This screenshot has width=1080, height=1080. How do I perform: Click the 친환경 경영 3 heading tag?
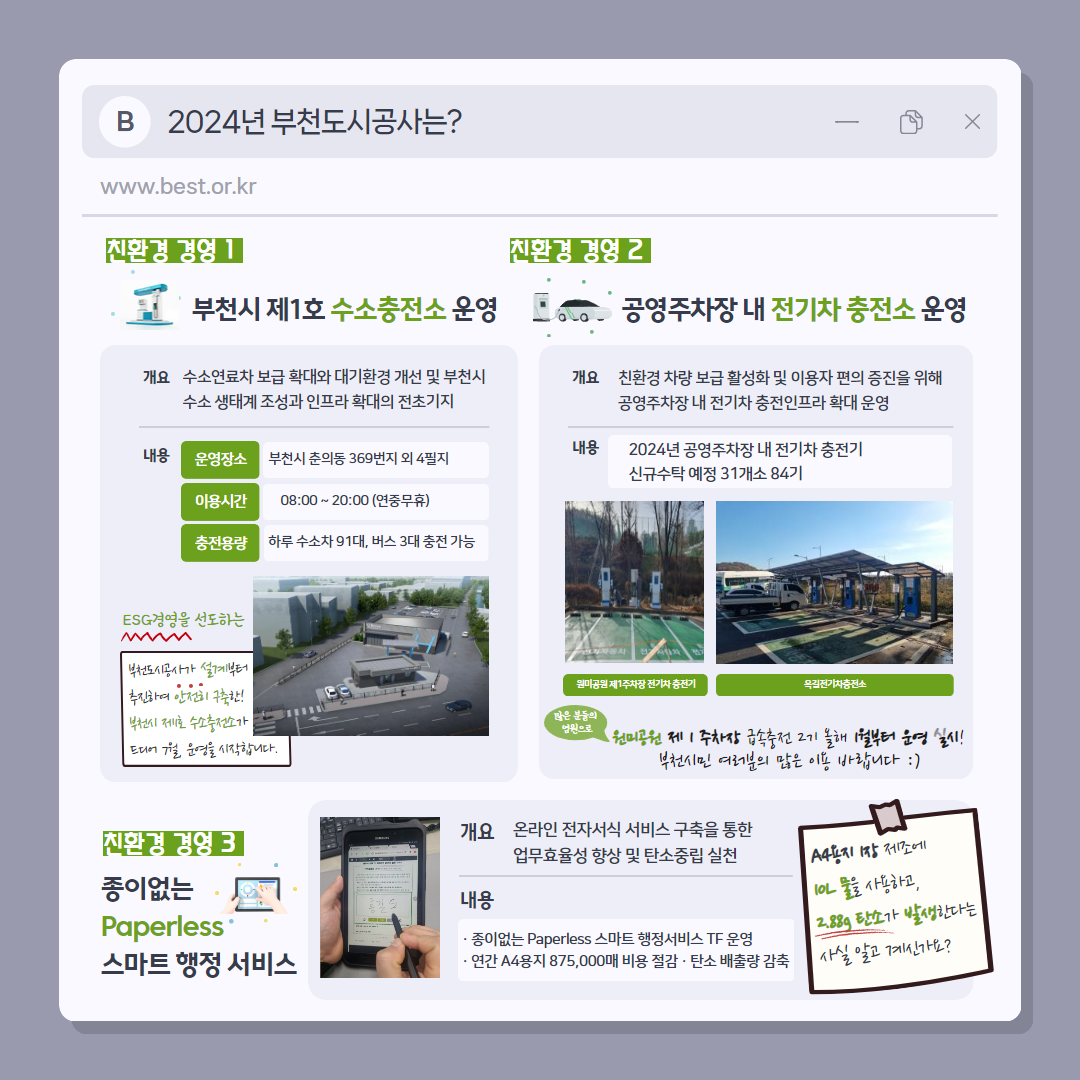coord(173,843)
